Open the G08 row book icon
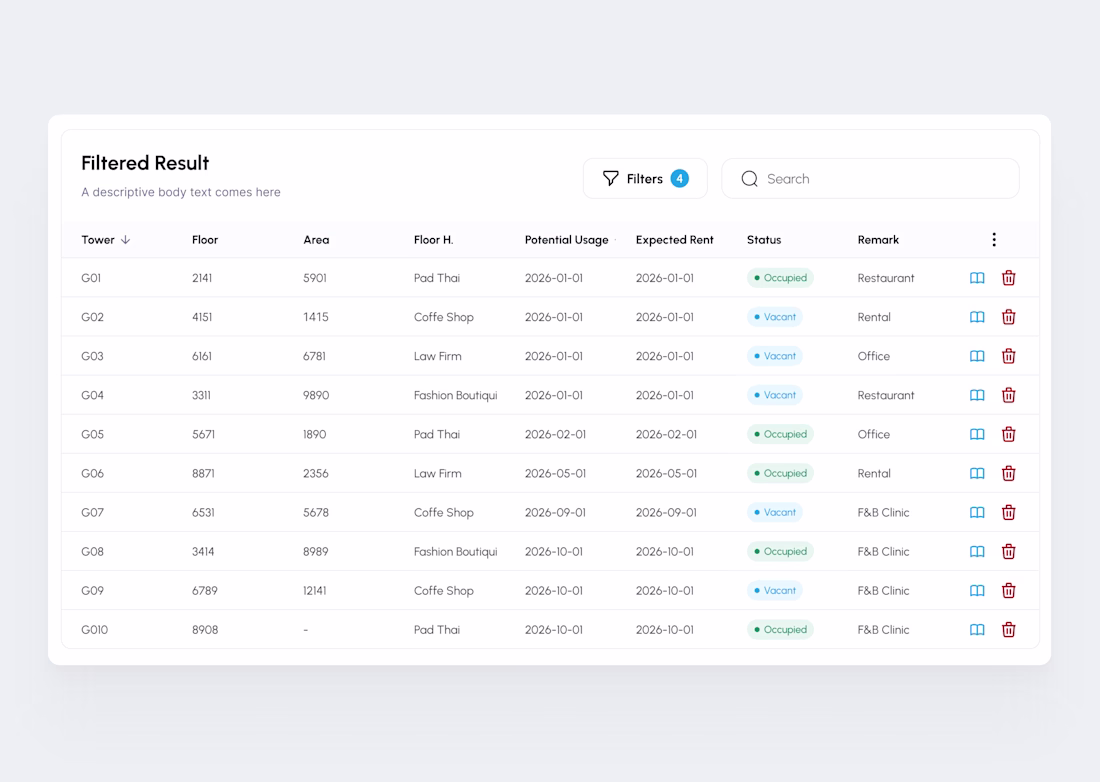This screenshot has width=1100, height=782. click(x=977, y=551)
